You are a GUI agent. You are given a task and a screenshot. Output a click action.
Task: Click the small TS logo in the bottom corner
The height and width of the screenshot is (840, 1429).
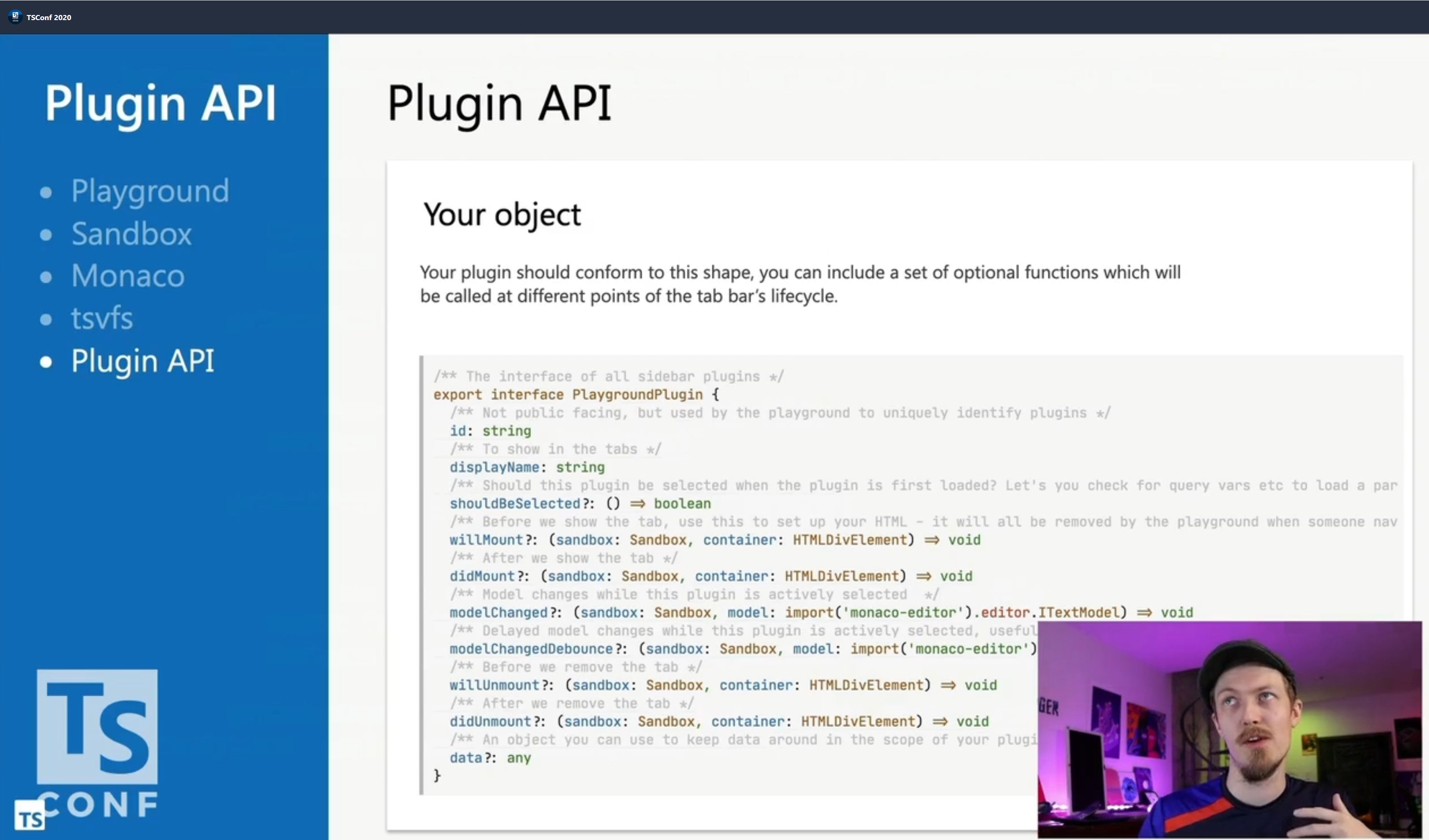[x=29, y=816]
